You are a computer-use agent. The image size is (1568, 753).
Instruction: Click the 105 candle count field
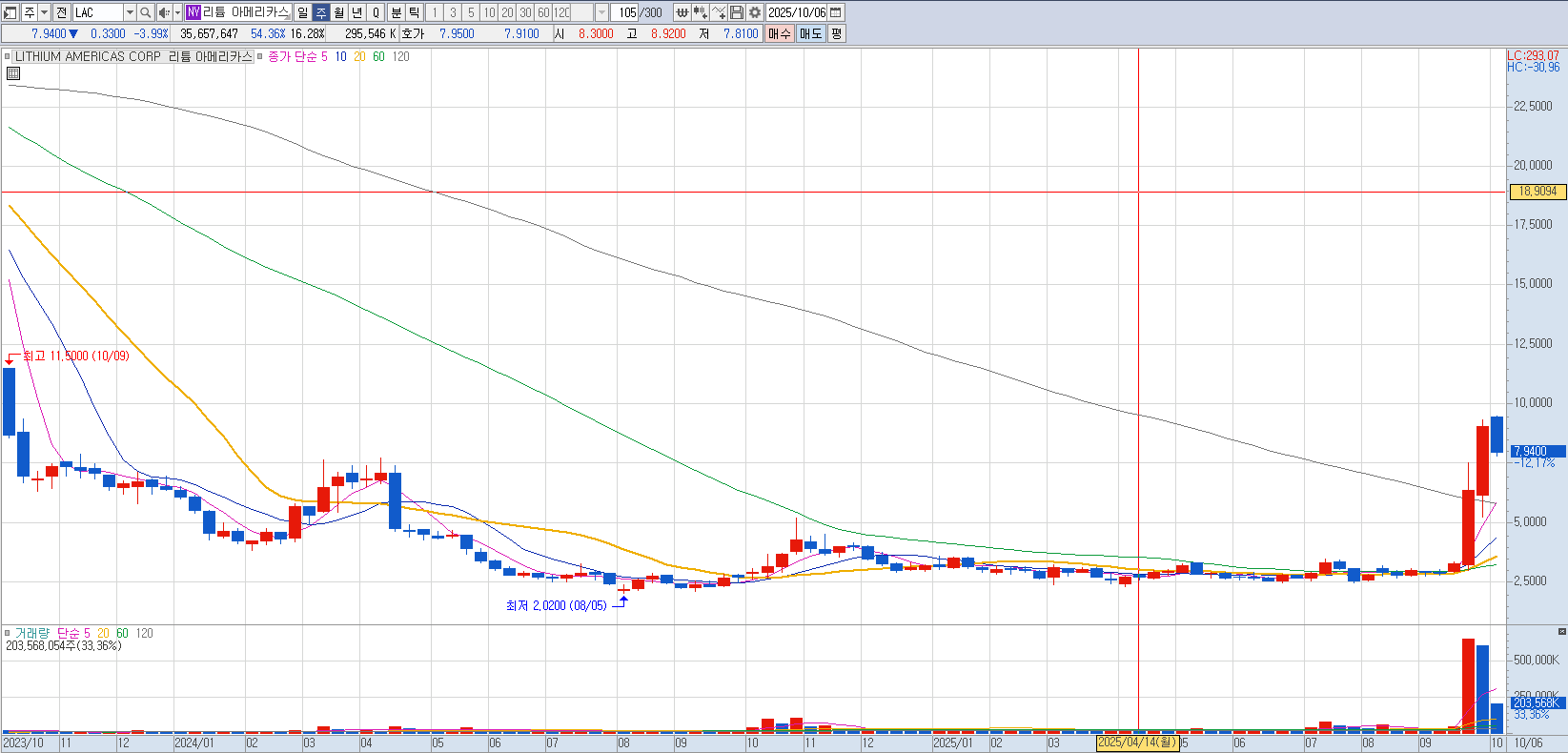625,12
